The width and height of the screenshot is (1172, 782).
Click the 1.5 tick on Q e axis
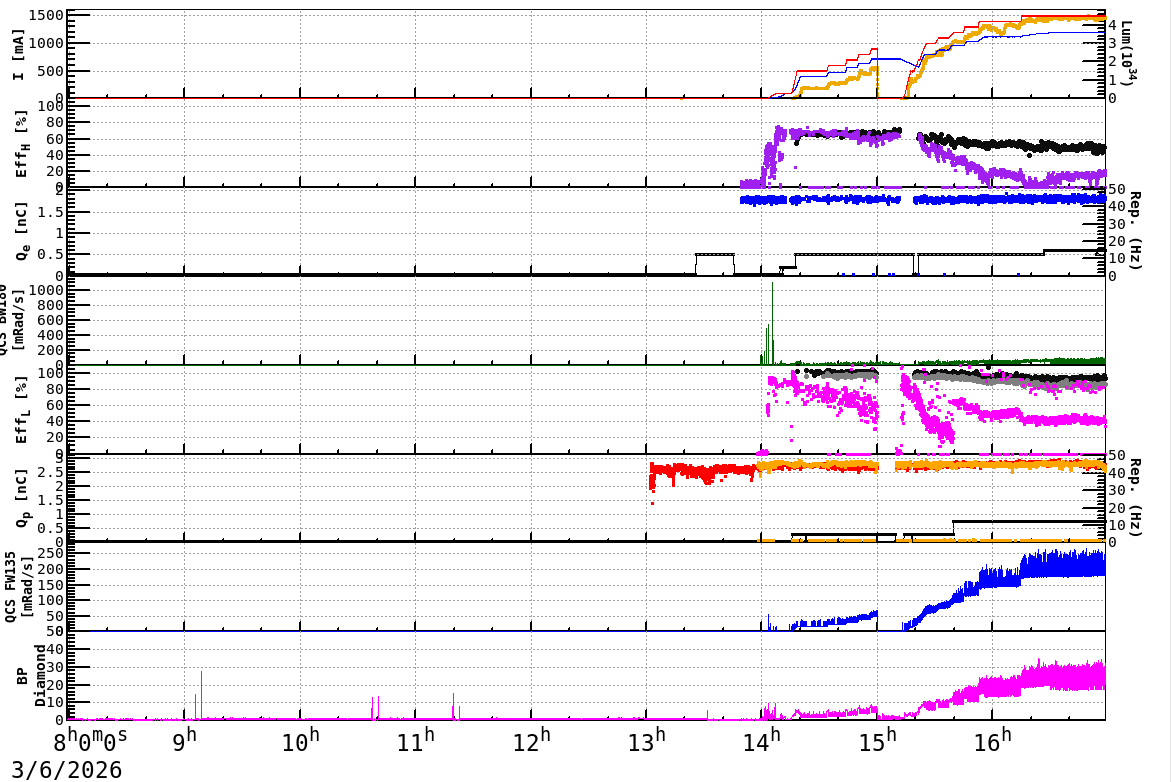click(50, 212)
